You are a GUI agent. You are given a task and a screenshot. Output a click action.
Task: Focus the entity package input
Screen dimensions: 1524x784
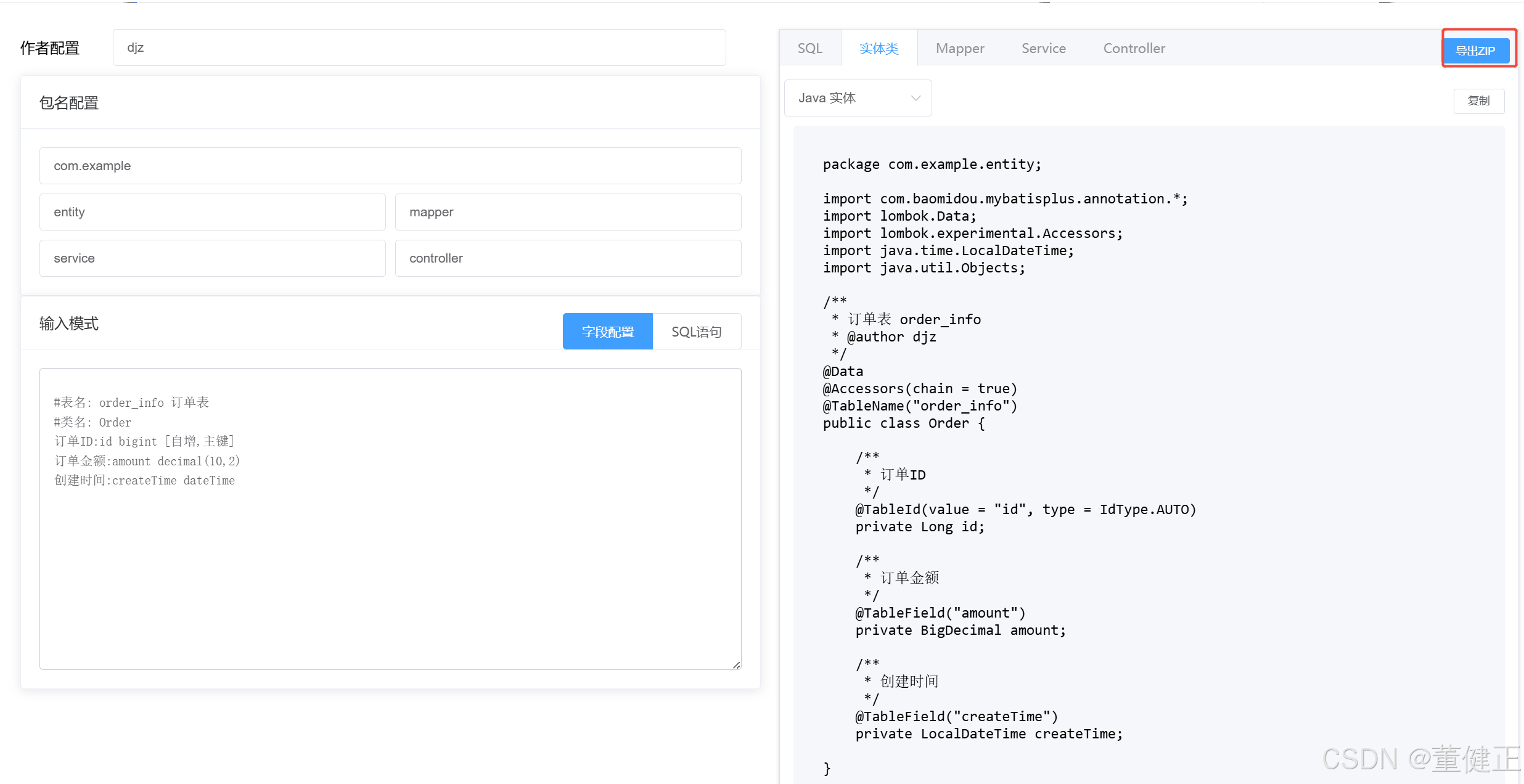point(212,212)
